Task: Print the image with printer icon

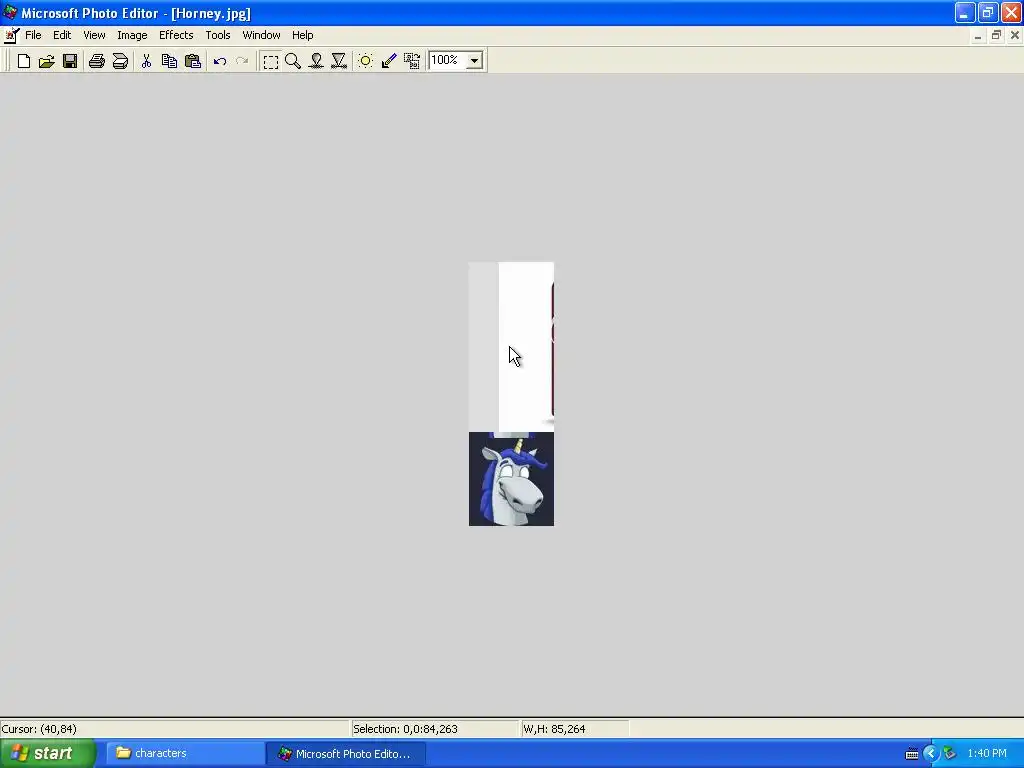Action: tap(97, 61)
